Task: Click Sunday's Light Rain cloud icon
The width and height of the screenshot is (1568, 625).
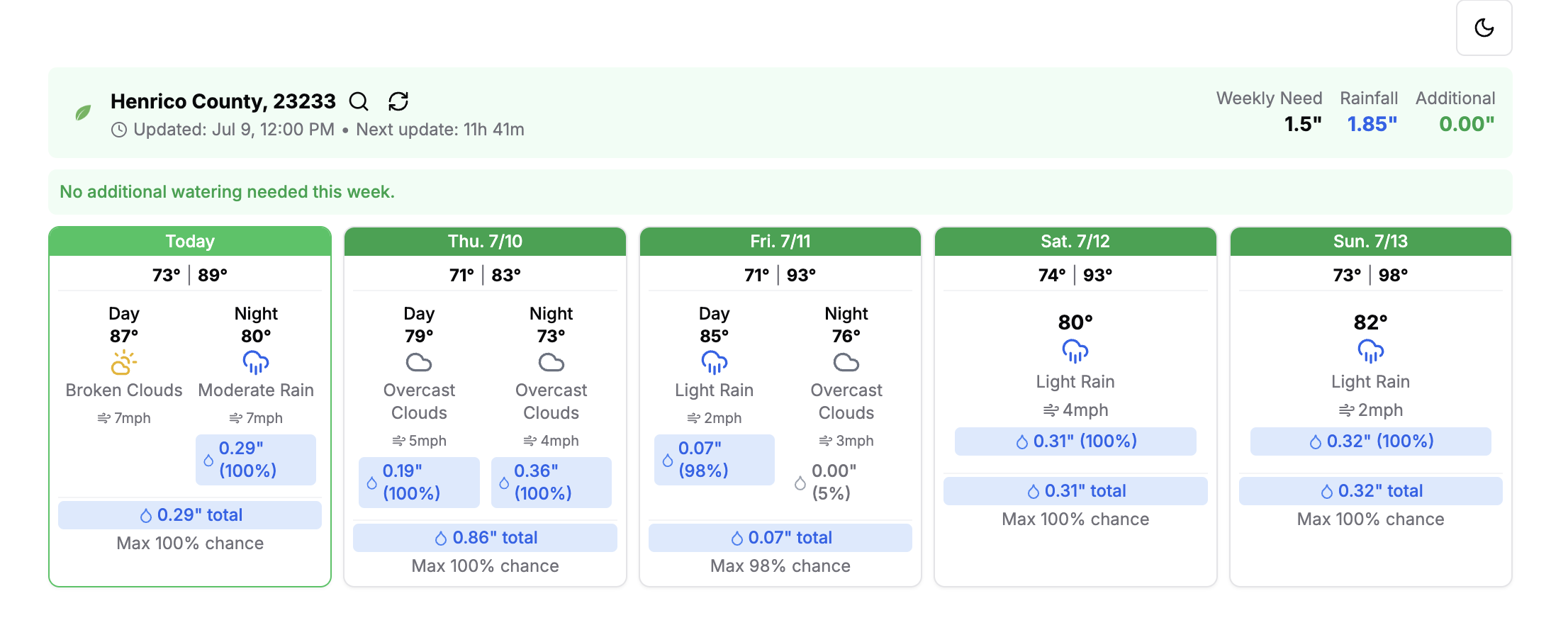Action: pos(1370,351)
